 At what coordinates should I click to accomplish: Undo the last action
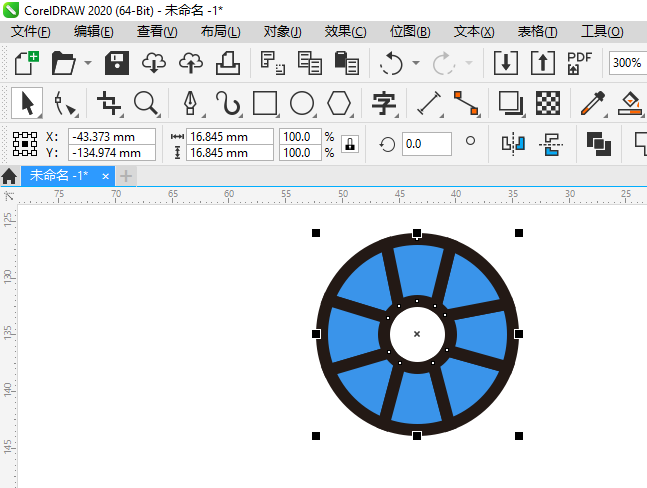click(x=390, y=63)
